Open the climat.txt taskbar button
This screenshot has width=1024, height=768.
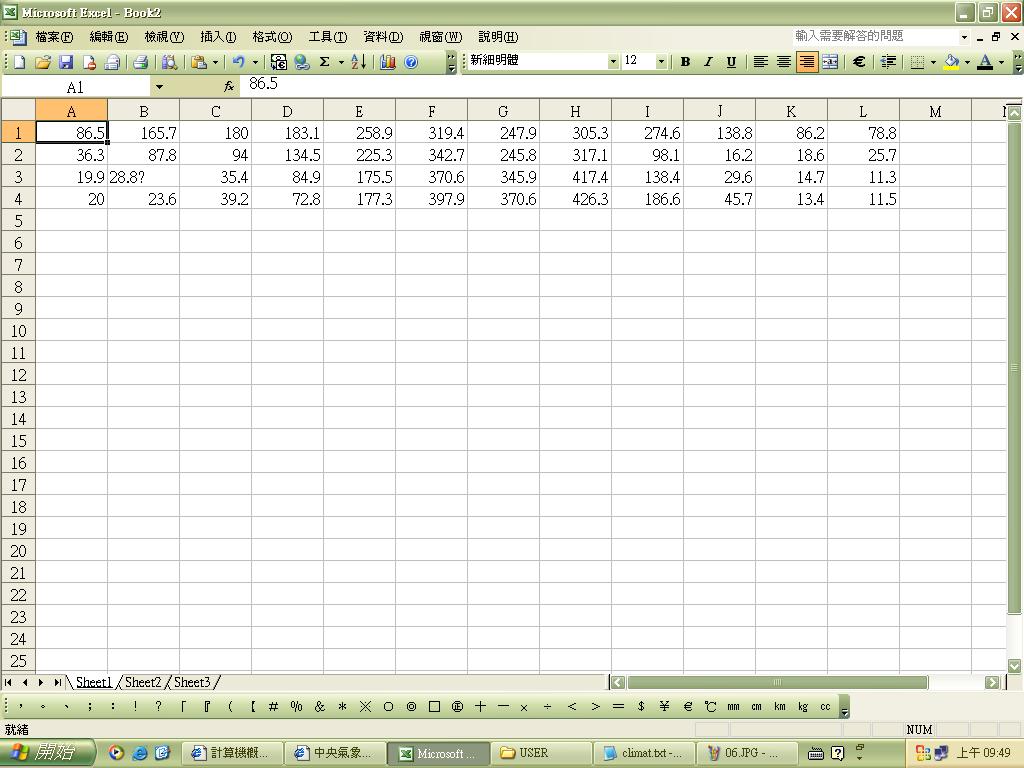tap(642, 753)
